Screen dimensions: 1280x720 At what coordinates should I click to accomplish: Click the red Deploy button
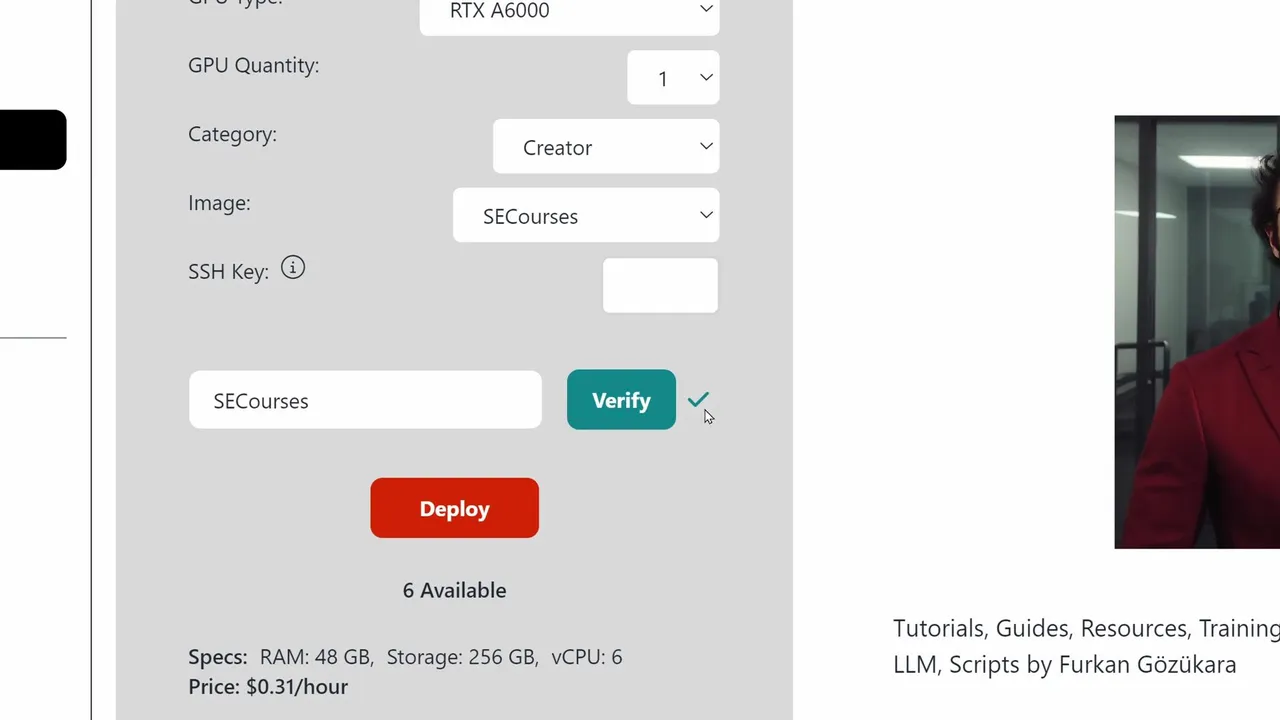click(x=454, y=508)
